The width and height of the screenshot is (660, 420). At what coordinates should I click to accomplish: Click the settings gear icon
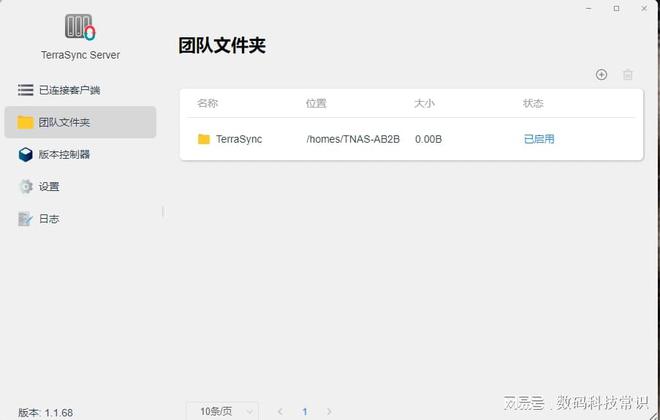pos(26,186)
